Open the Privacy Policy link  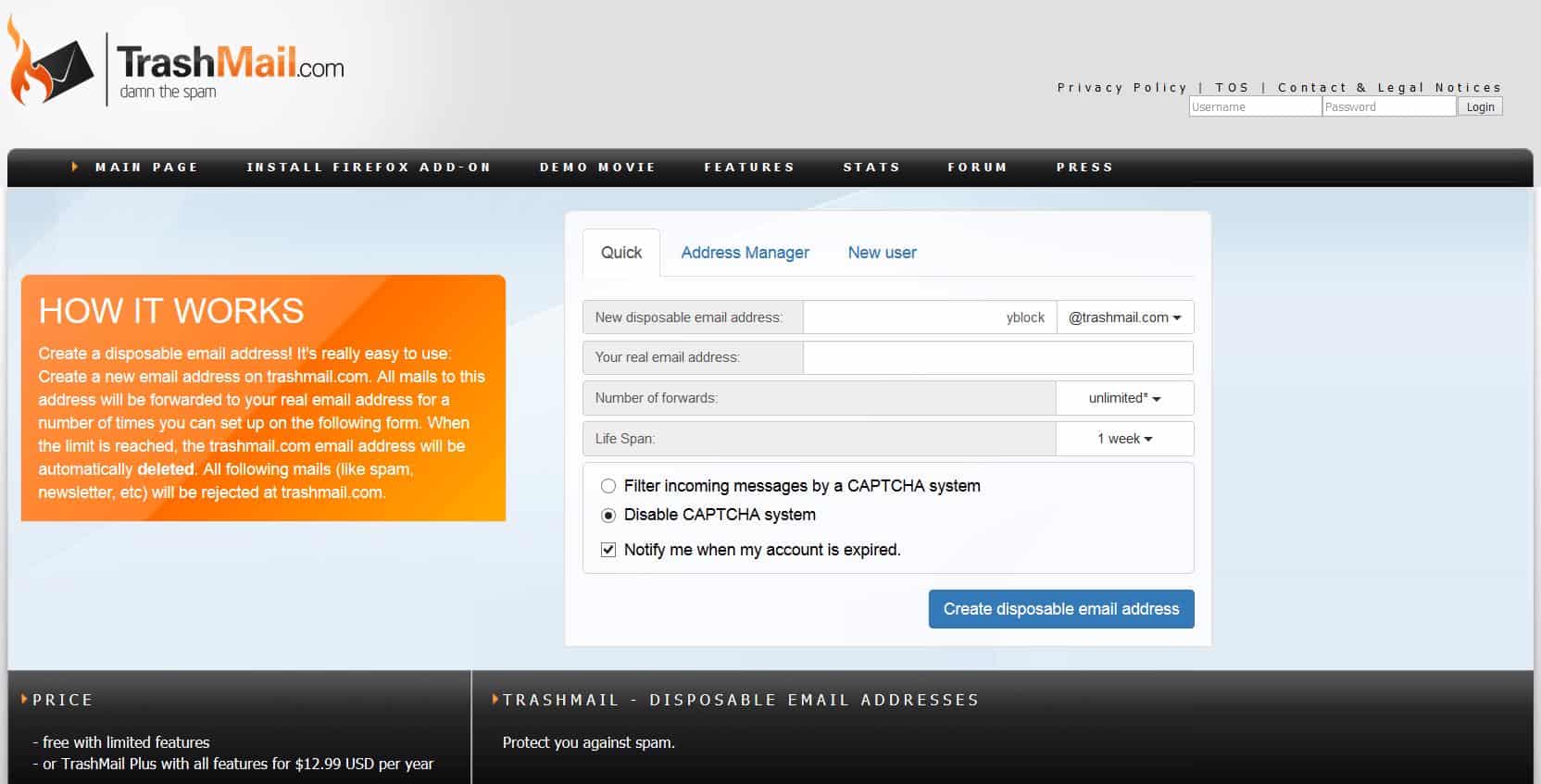(x=1122, y=88)
